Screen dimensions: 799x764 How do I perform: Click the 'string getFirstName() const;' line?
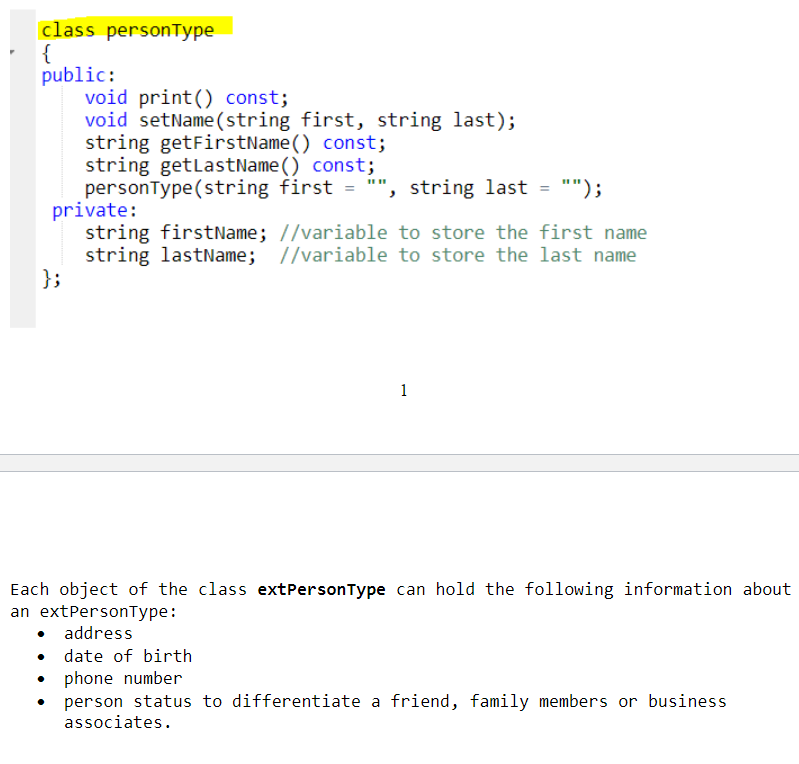pyautogui.click(x=235, y=143)
